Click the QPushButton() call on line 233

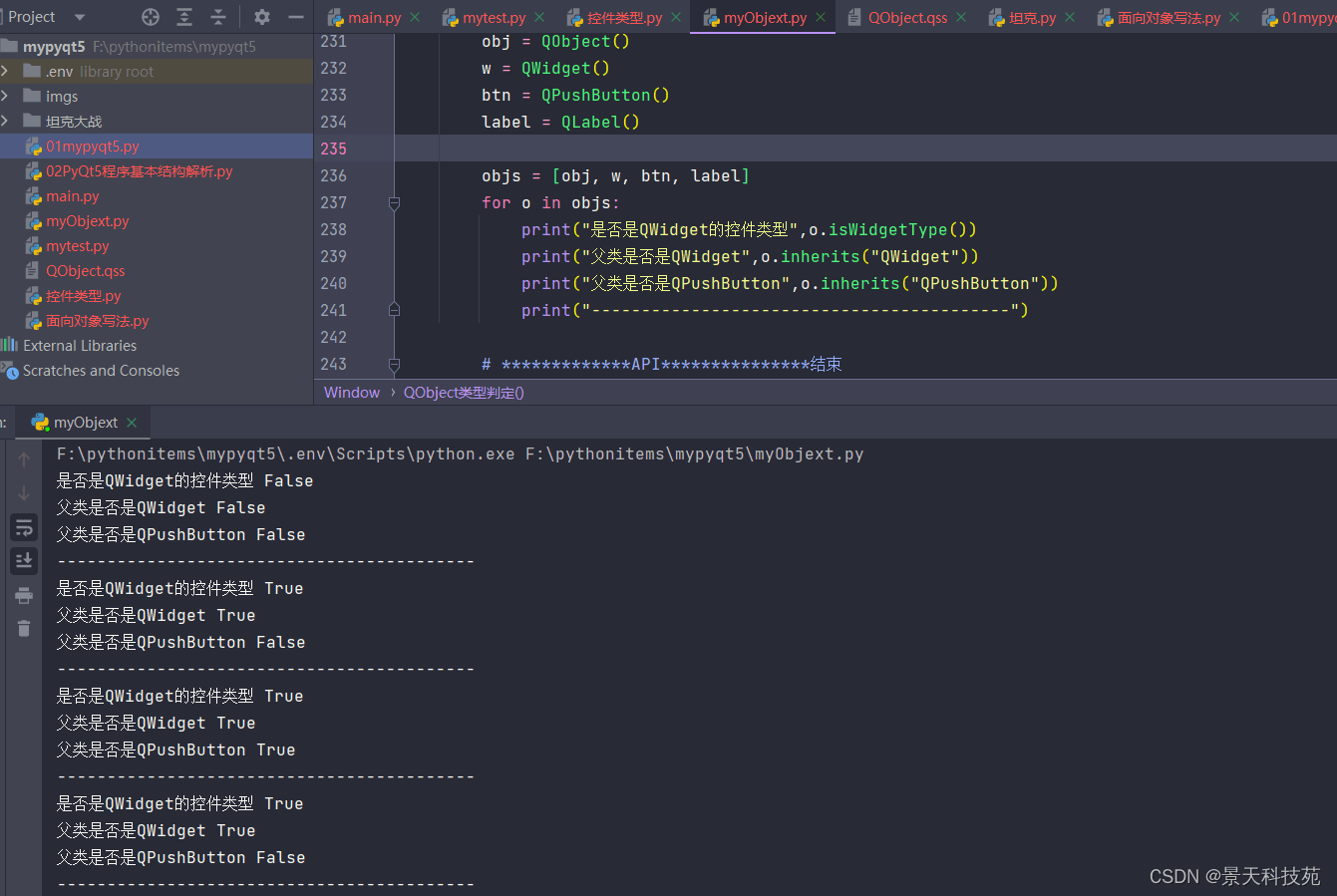point(605,96)
